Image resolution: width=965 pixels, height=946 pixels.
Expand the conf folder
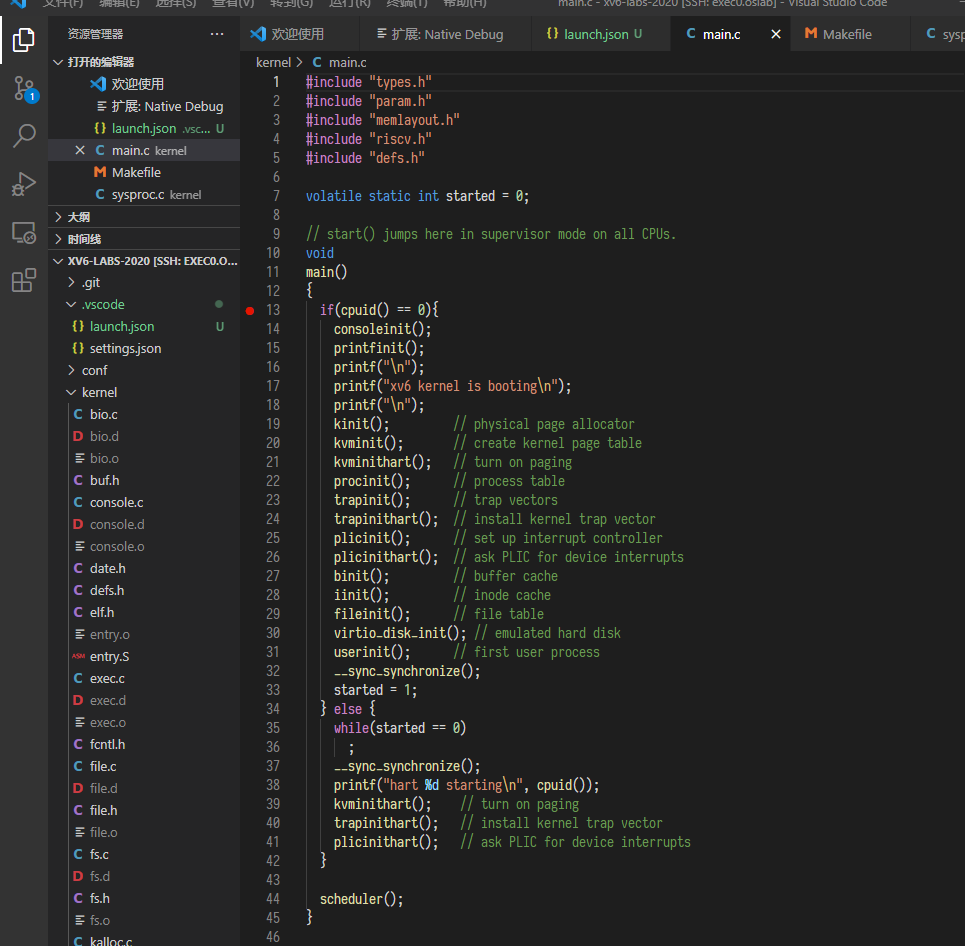[x=71, y=370]
